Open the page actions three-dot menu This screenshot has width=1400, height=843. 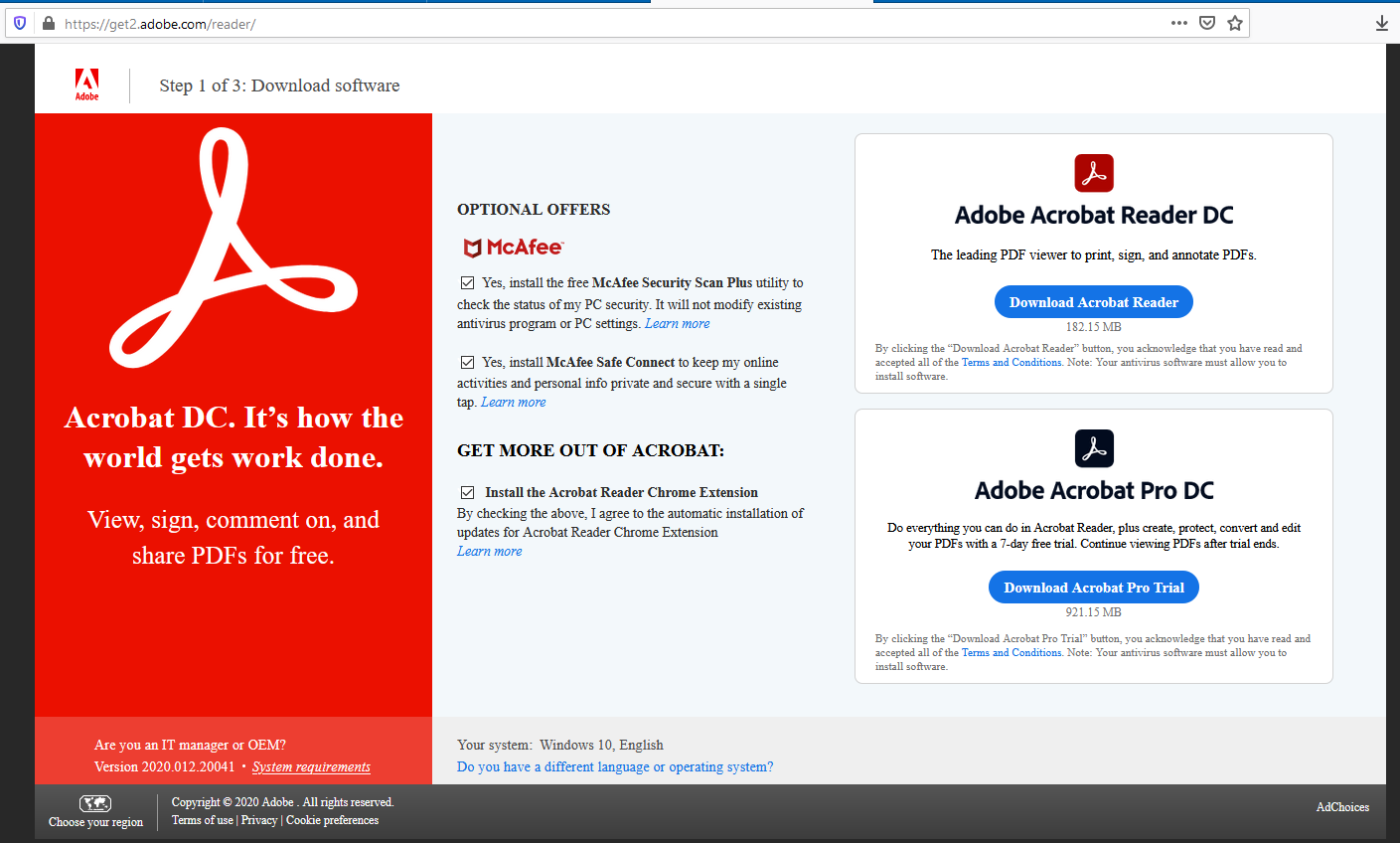click(1179, 23)
